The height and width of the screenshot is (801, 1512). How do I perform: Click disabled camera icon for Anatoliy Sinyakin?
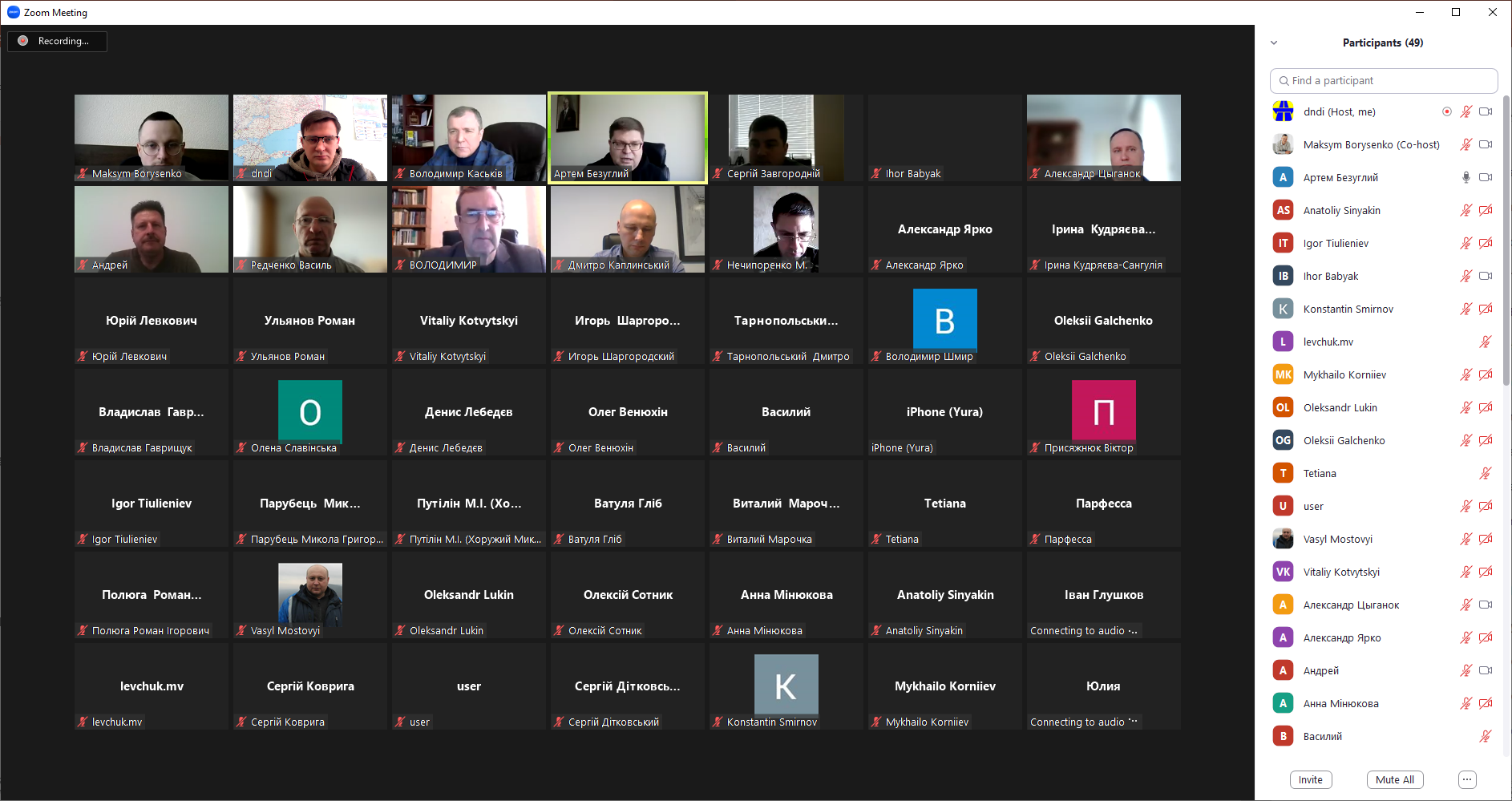1486,210
